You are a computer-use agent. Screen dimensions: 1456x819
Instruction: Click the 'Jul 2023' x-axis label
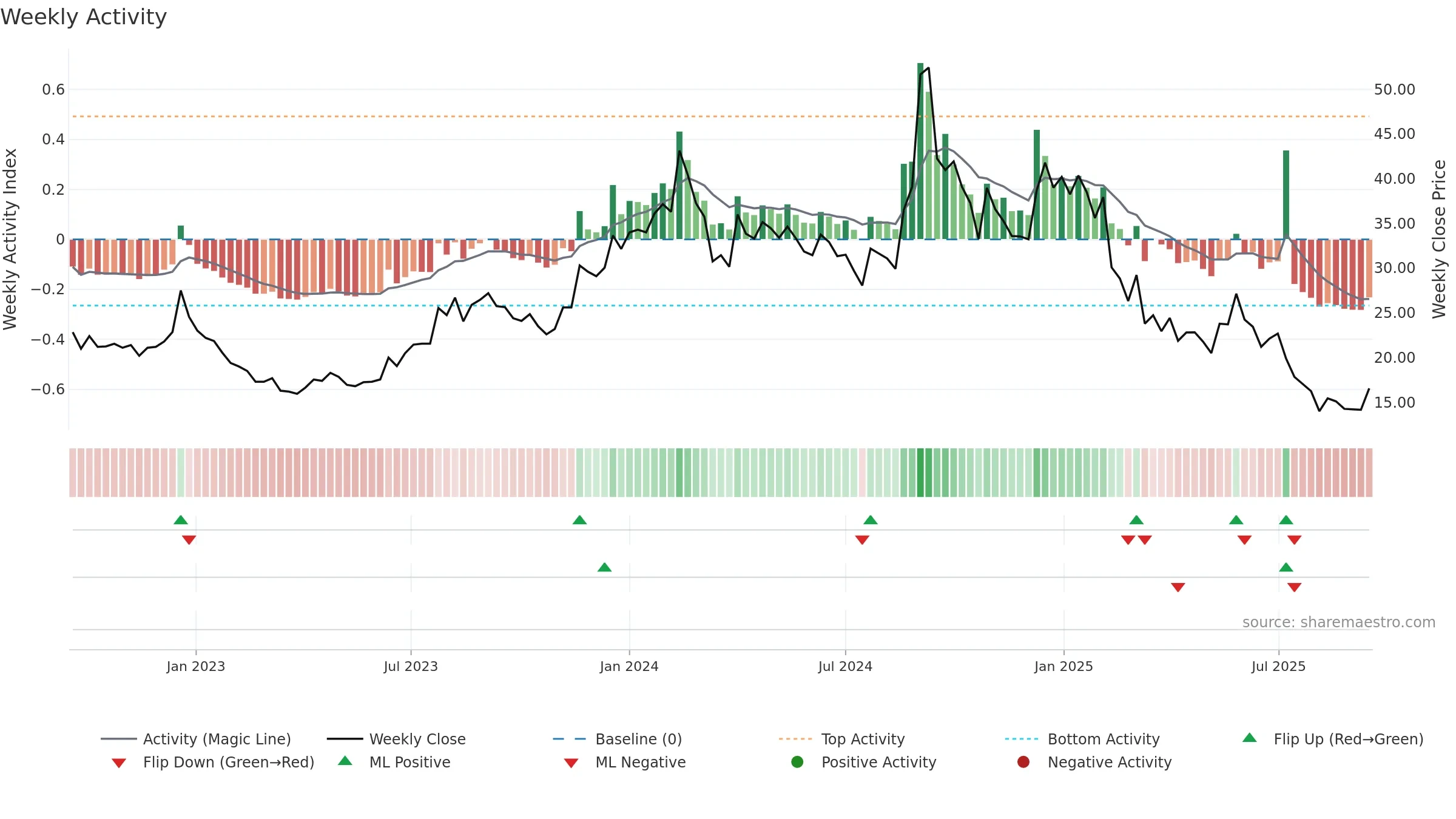tap(411, 666)
